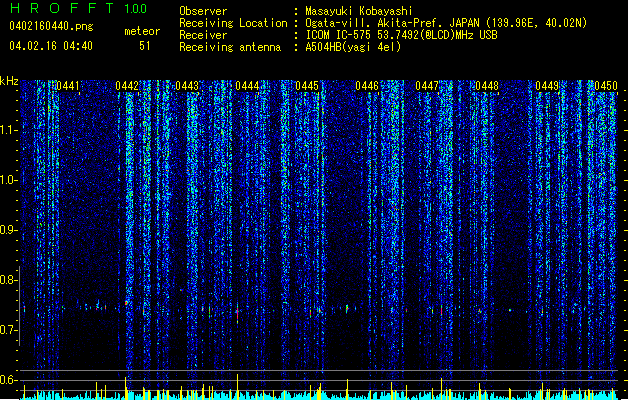
Task: Click the 0442 time marker
Action: coord(127,86)
